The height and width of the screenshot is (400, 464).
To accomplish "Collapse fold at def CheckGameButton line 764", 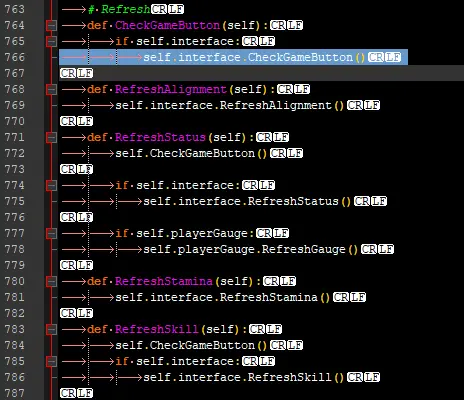I will 52,25.
